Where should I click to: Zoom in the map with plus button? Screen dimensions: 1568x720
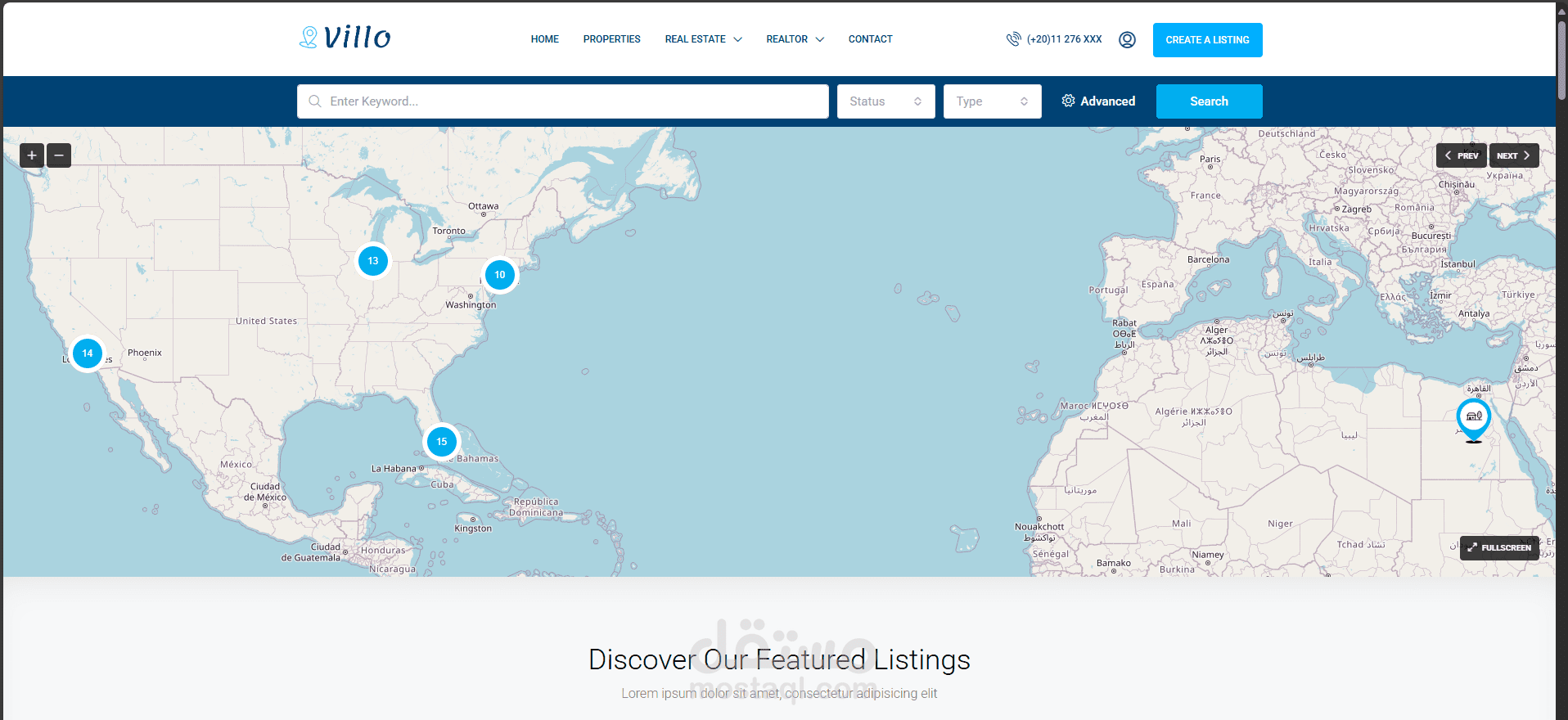[x=32, y=155]
